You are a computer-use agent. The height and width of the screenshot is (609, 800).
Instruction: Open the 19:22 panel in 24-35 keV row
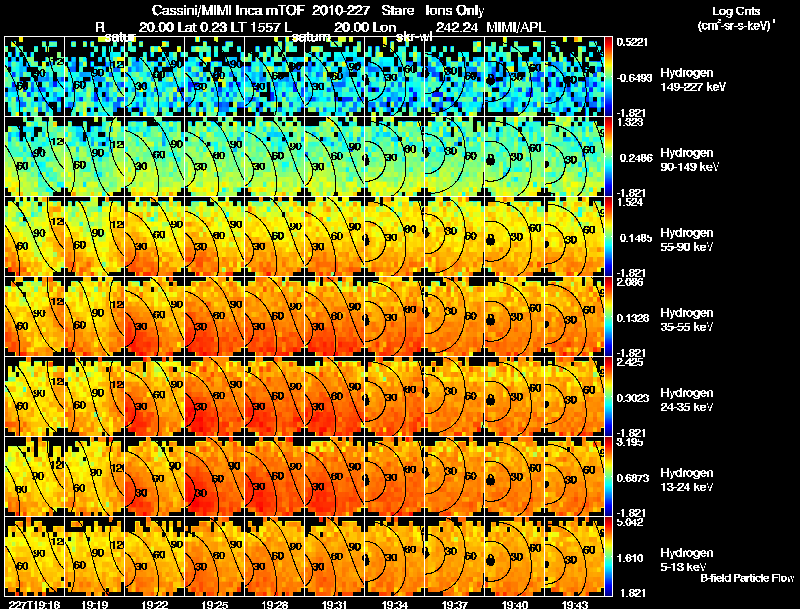point(154,397)
